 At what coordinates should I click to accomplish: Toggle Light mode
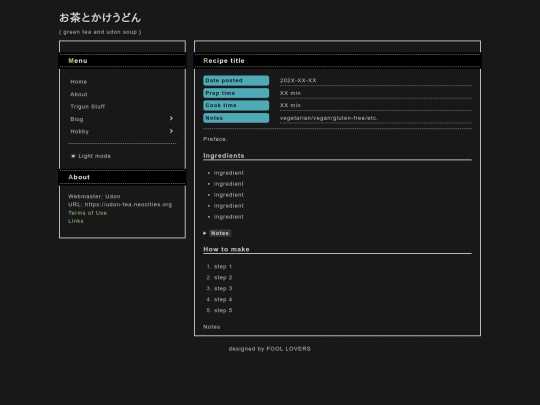point(91,156)
